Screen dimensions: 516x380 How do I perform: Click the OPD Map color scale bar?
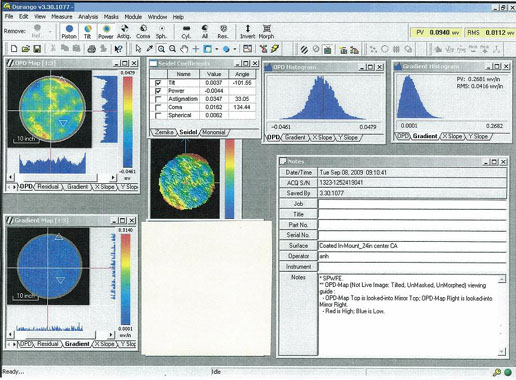pyautogui.click(x=128, y=122)
